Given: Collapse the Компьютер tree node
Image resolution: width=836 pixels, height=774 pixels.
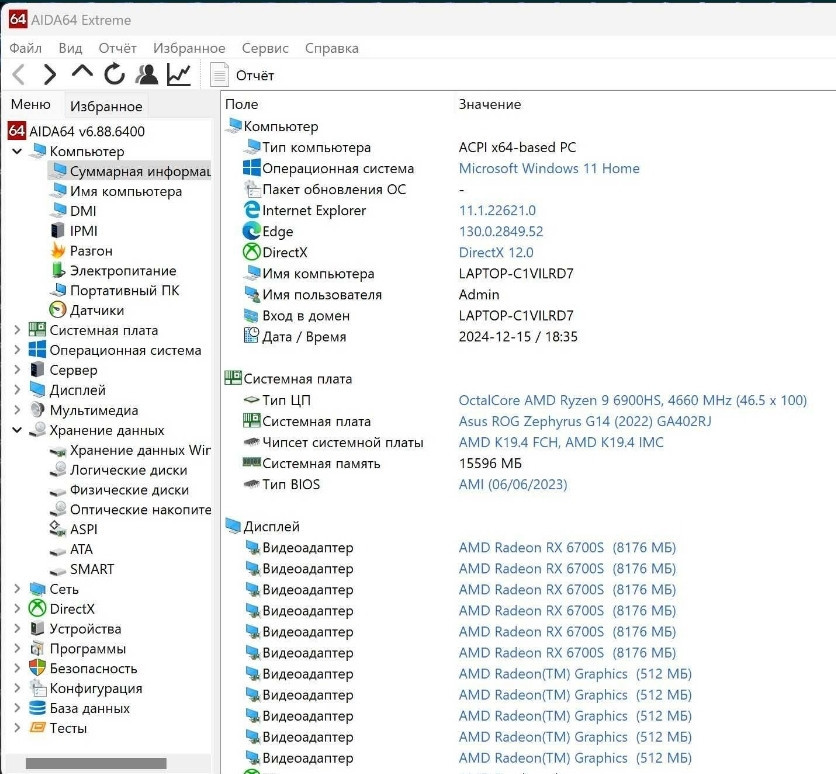Looking at the screenshot, I should pyautogui.click(x=17, y=151).
